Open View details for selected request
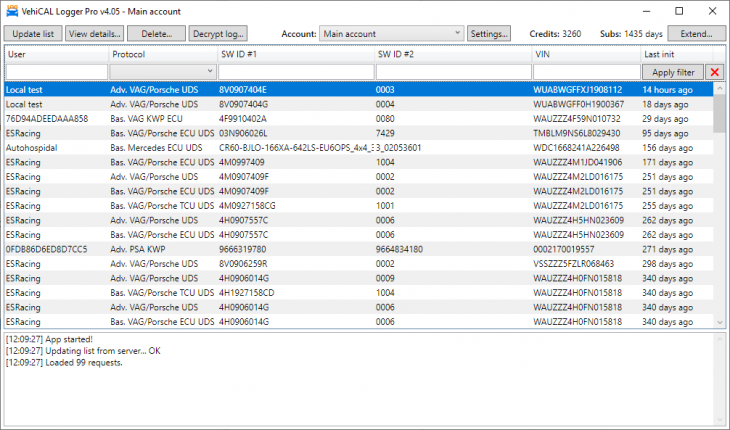 96,33
